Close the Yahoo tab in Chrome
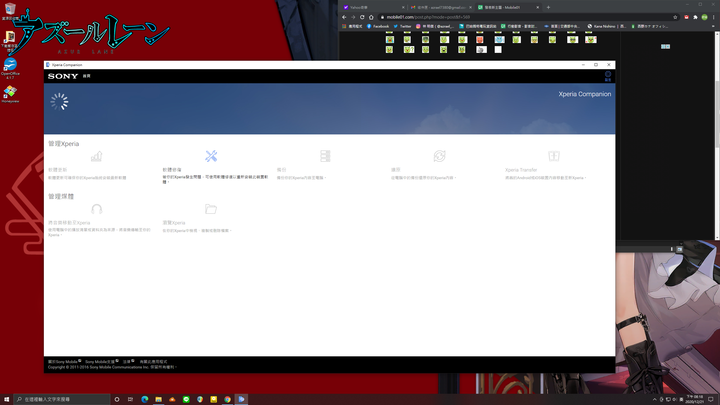 403,7
